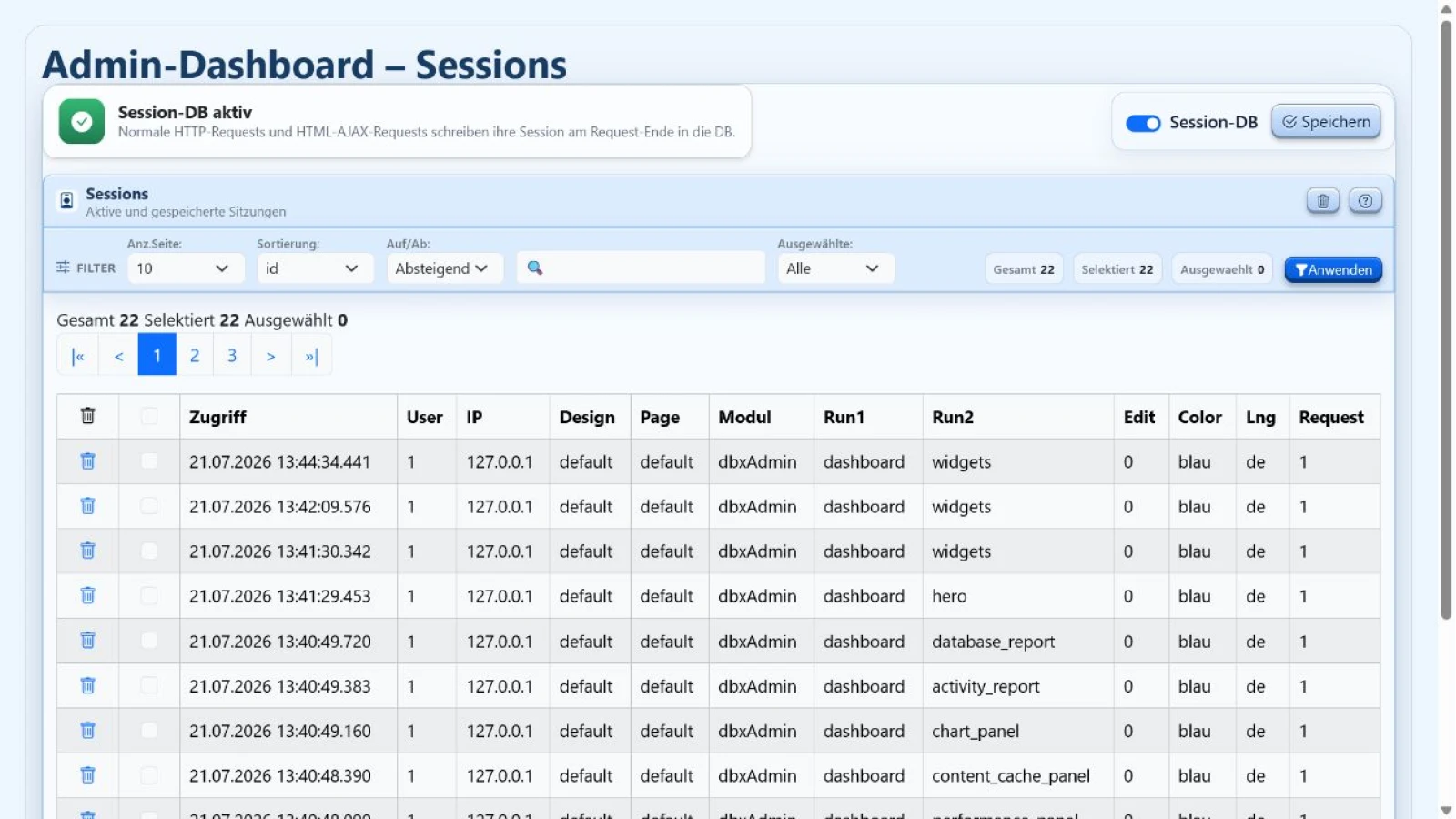Go to pagination page 2
1456x819 pixels.
click(195, 355)
